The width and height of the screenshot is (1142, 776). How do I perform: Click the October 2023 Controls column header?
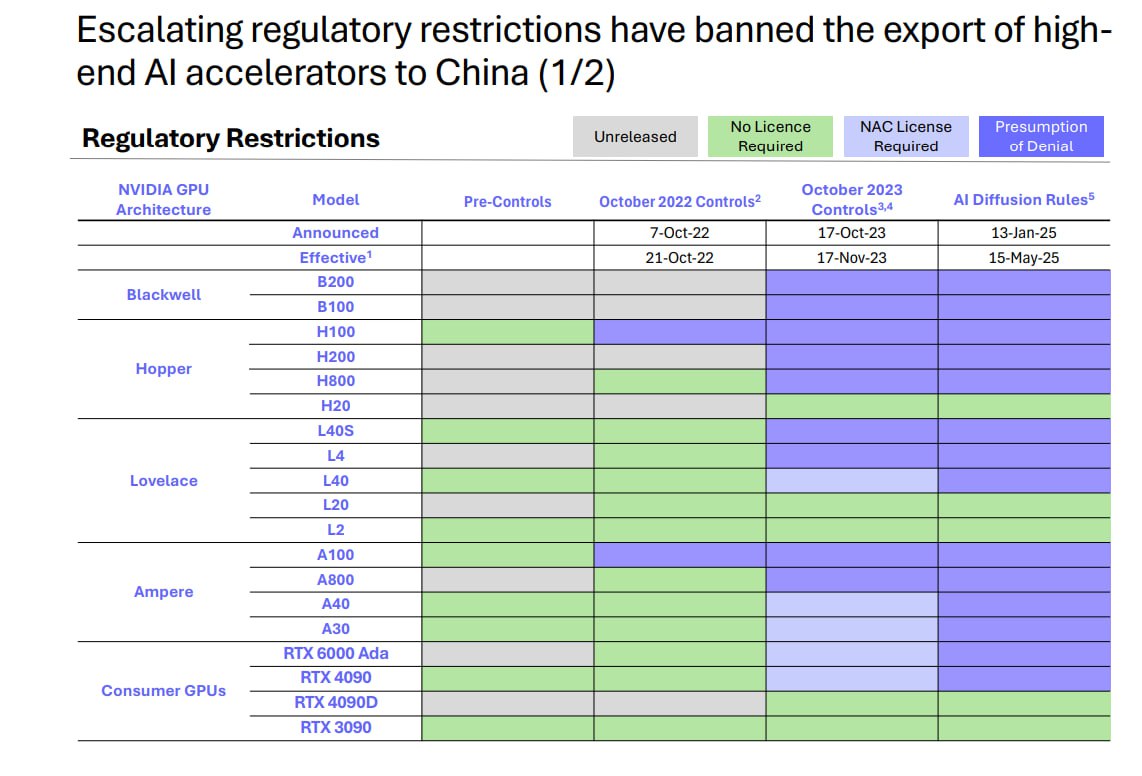pyautogui.click(x=852, y=199)
